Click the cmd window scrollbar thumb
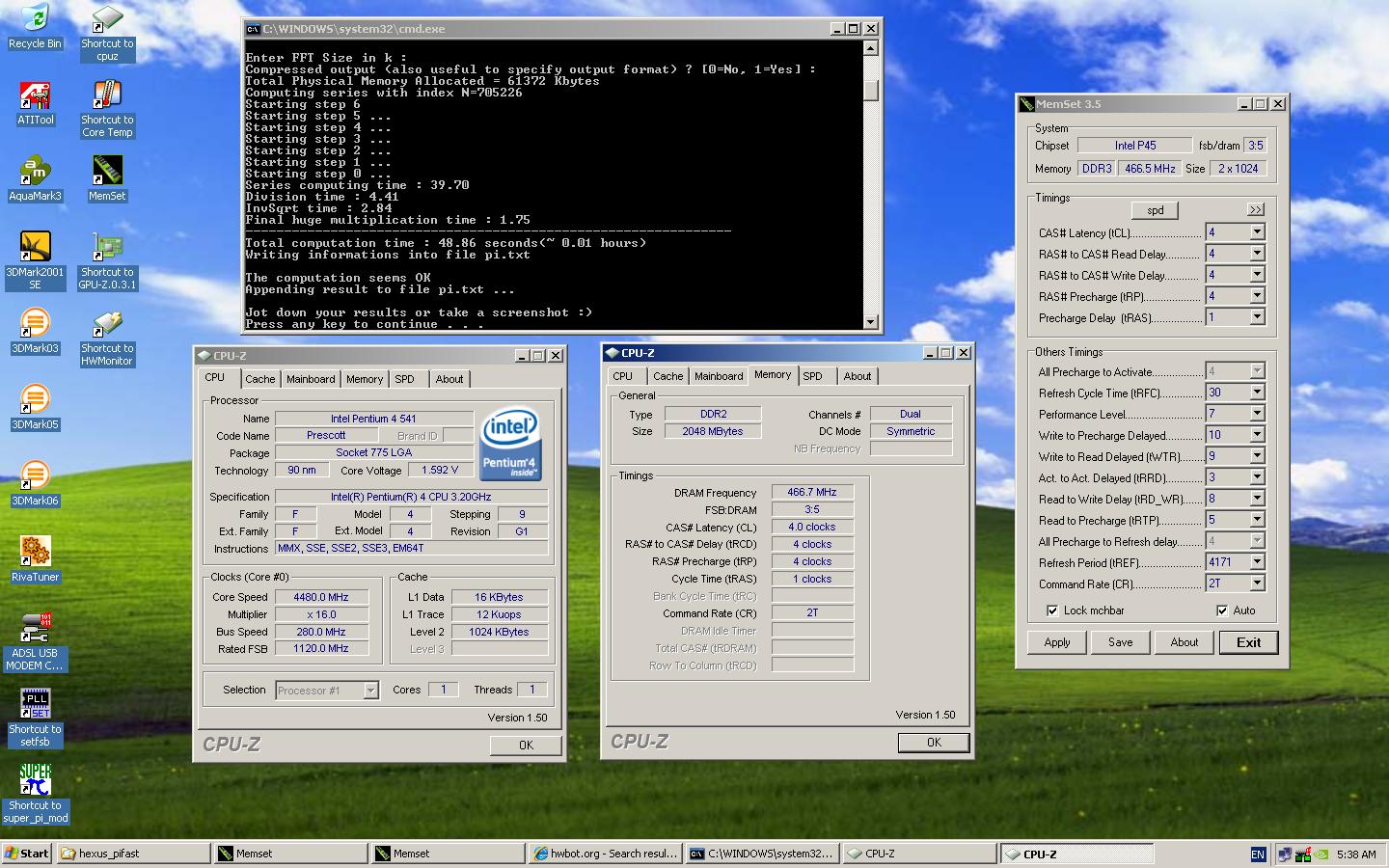1389x868 pixels. click(x=871, y=90)
